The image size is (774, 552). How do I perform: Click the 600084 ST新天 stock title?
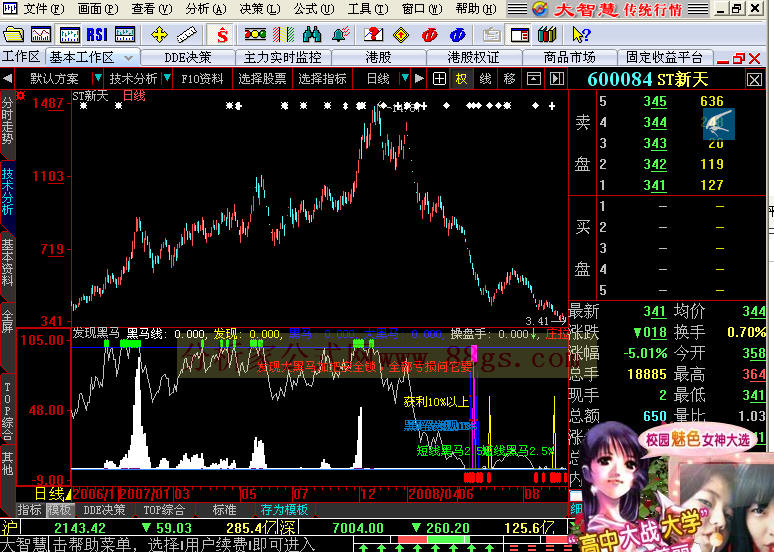pyautogui.click(x=648, y=79)
